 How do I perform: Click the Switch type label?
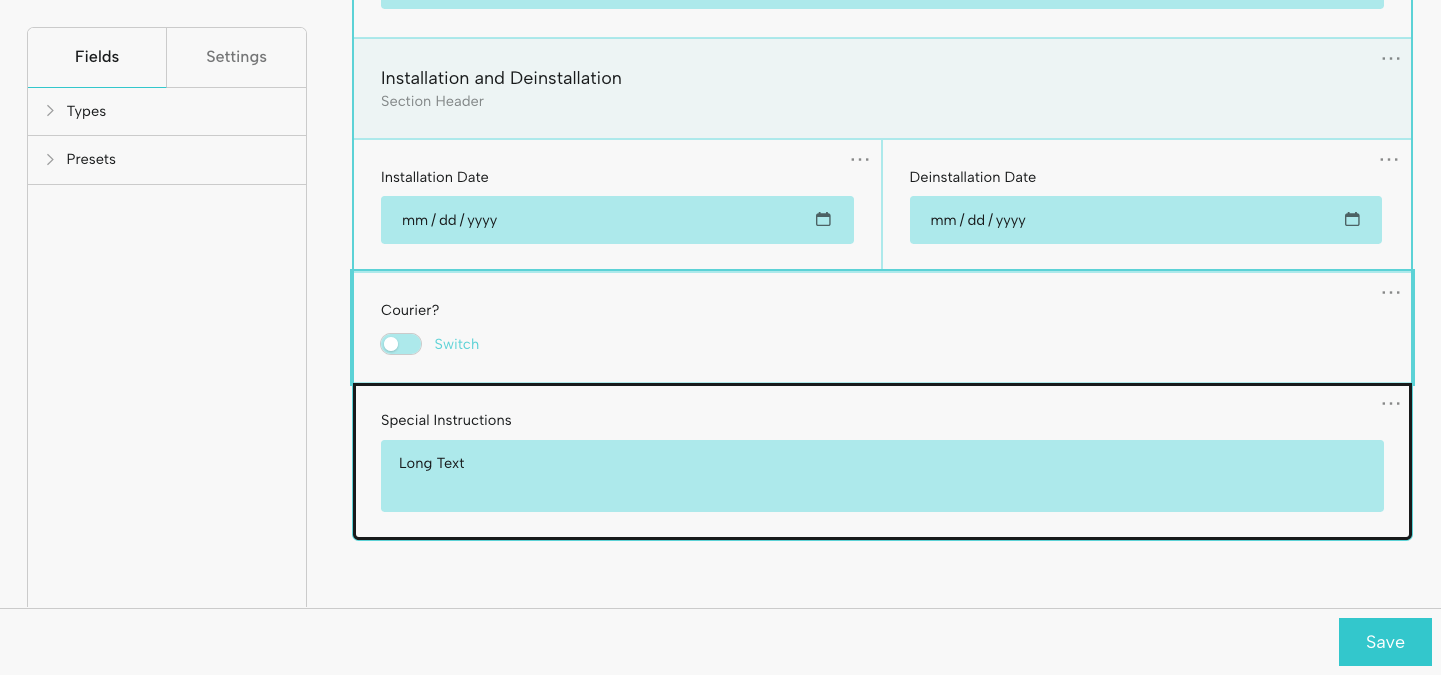coord(457,344)
